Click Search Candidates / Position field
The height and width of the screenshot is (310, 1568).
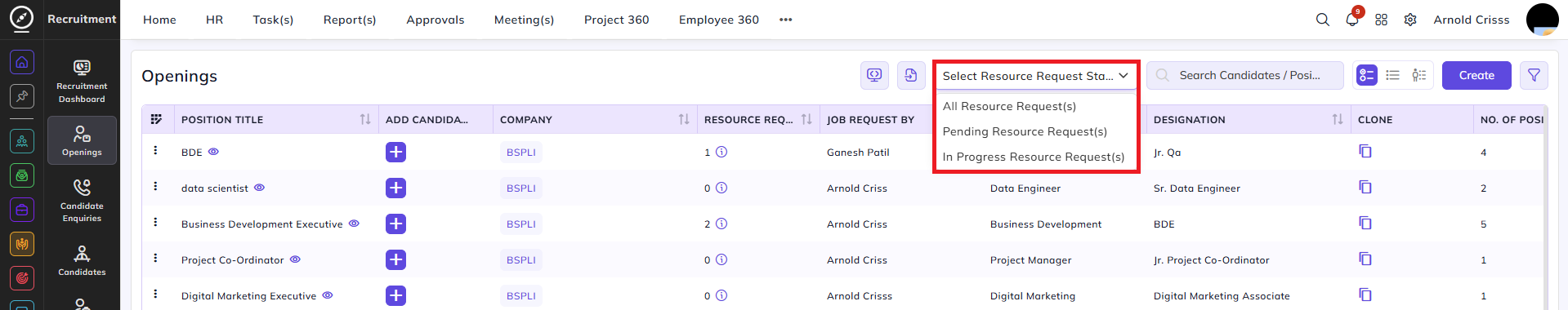pyautogui.click(x=1245, y=75)
